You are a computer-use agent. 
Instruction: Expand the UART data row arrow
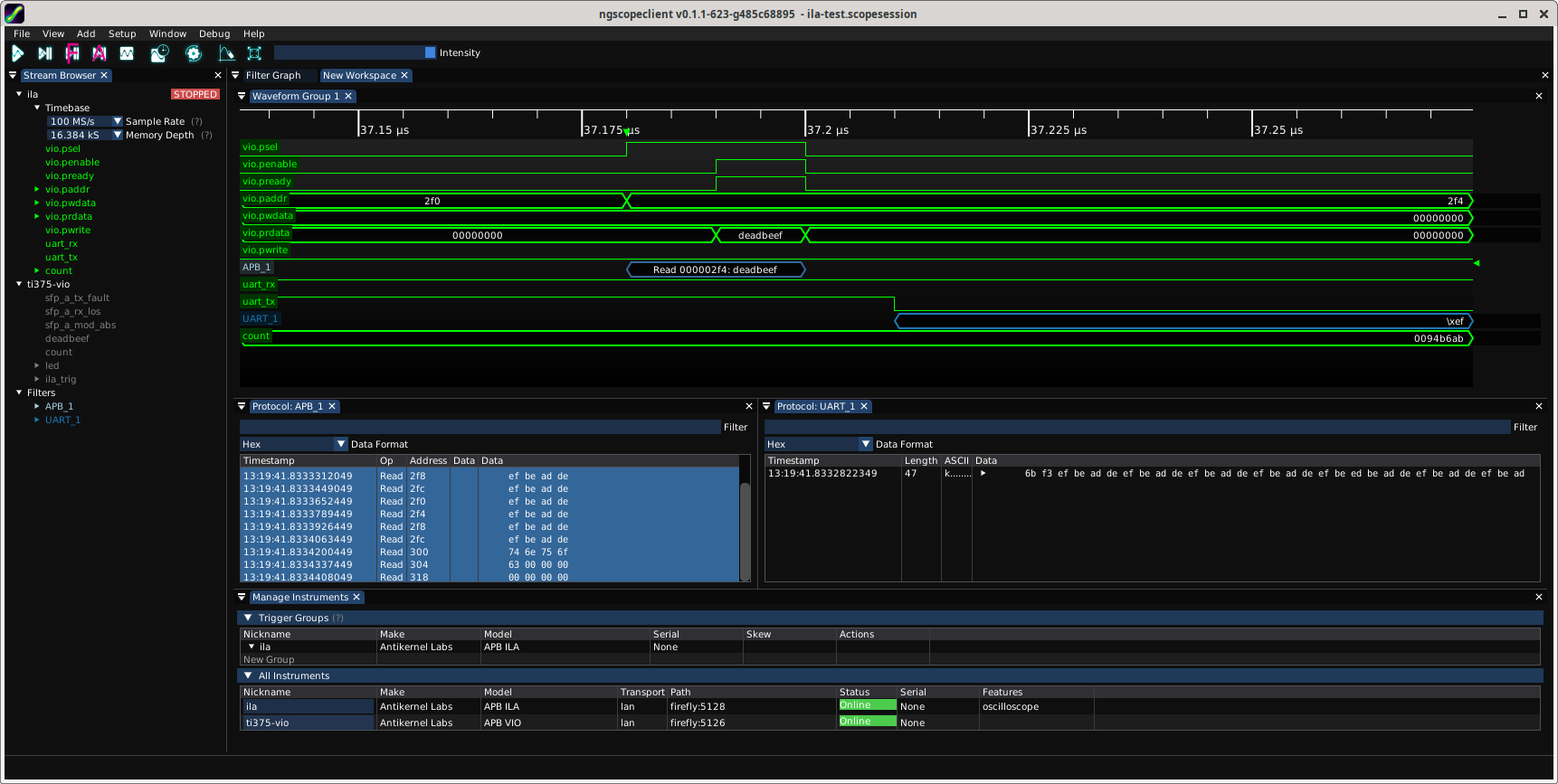point(983,474)
